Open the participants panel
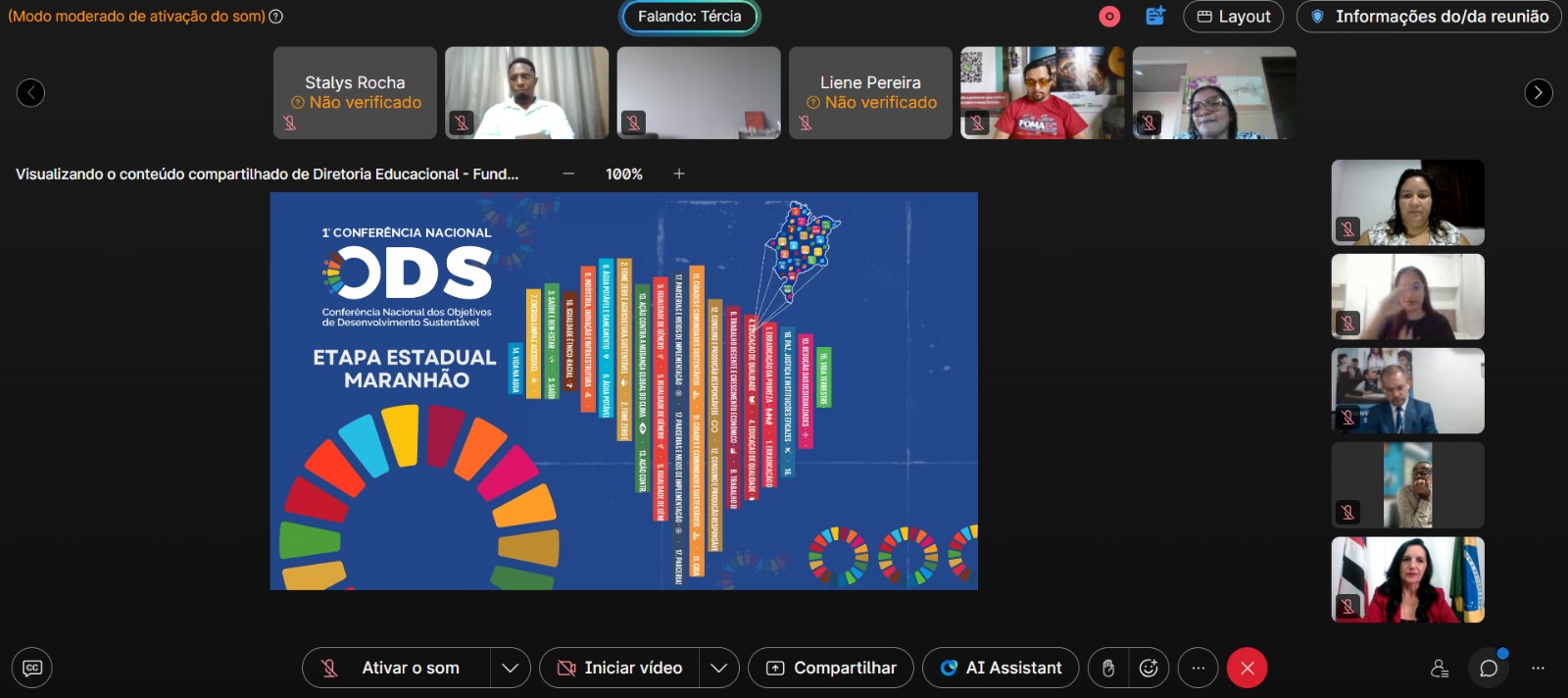The image size is (1568, 698). [x=1440, y=668]
